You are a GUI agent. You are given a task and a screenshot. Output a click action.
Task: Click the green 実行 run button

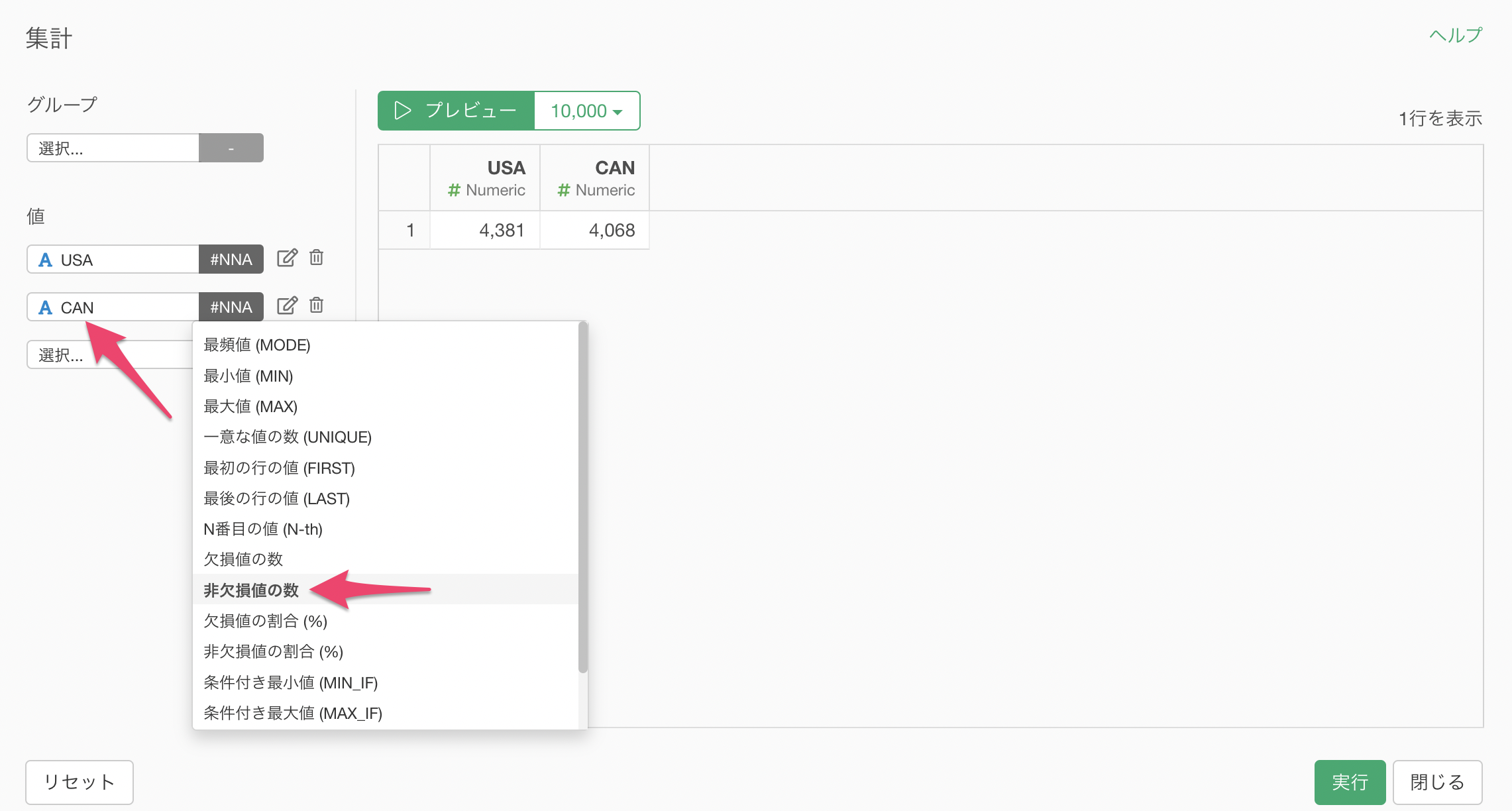(x=1349, y=782)
